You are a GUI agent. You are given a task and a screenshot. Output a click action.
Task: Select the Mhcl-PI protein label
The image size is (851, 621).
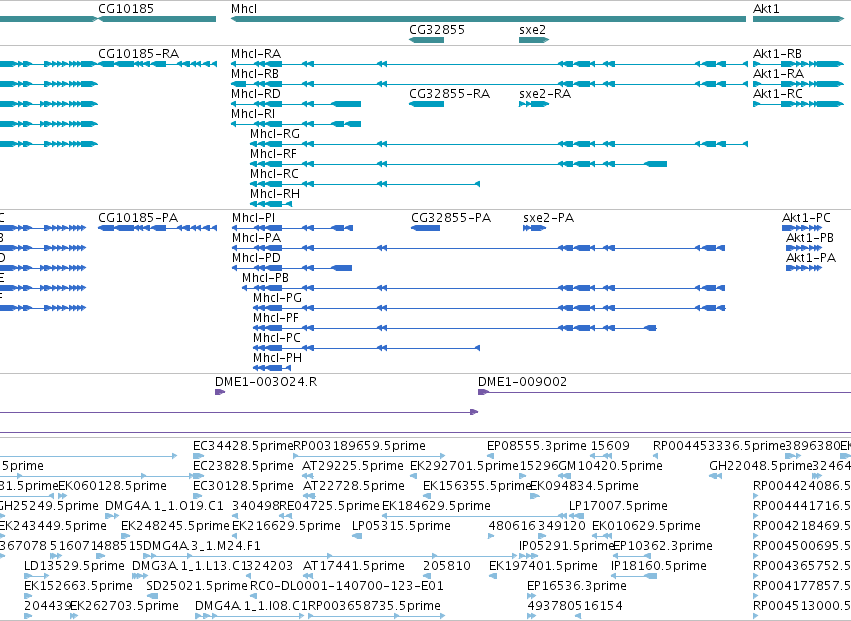point(253,218)
